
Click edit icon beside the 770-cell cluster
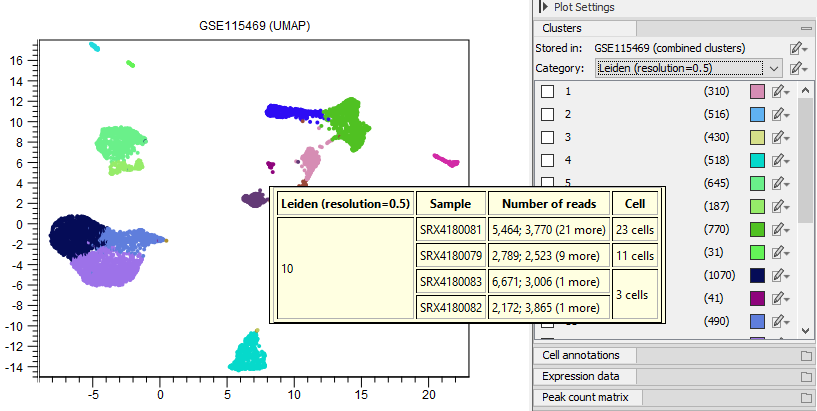780,229
